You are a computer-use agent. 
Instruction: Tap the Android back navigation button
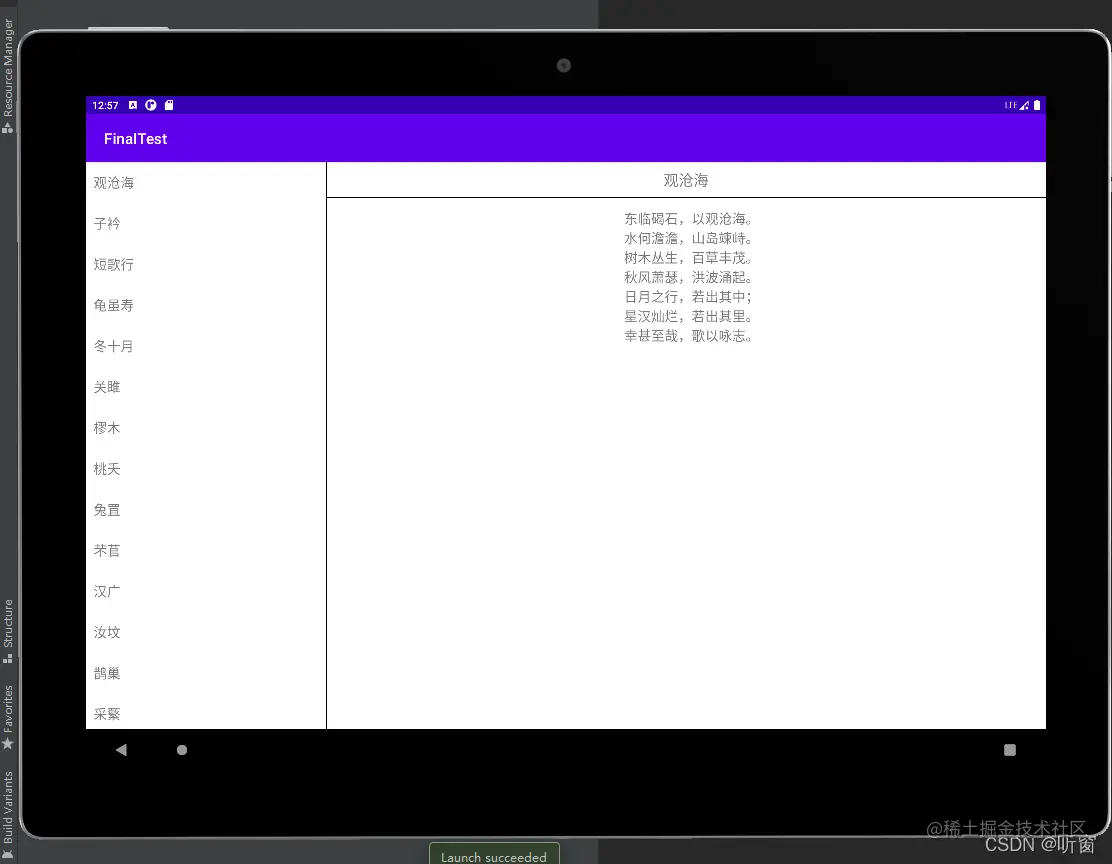(121, 750)
